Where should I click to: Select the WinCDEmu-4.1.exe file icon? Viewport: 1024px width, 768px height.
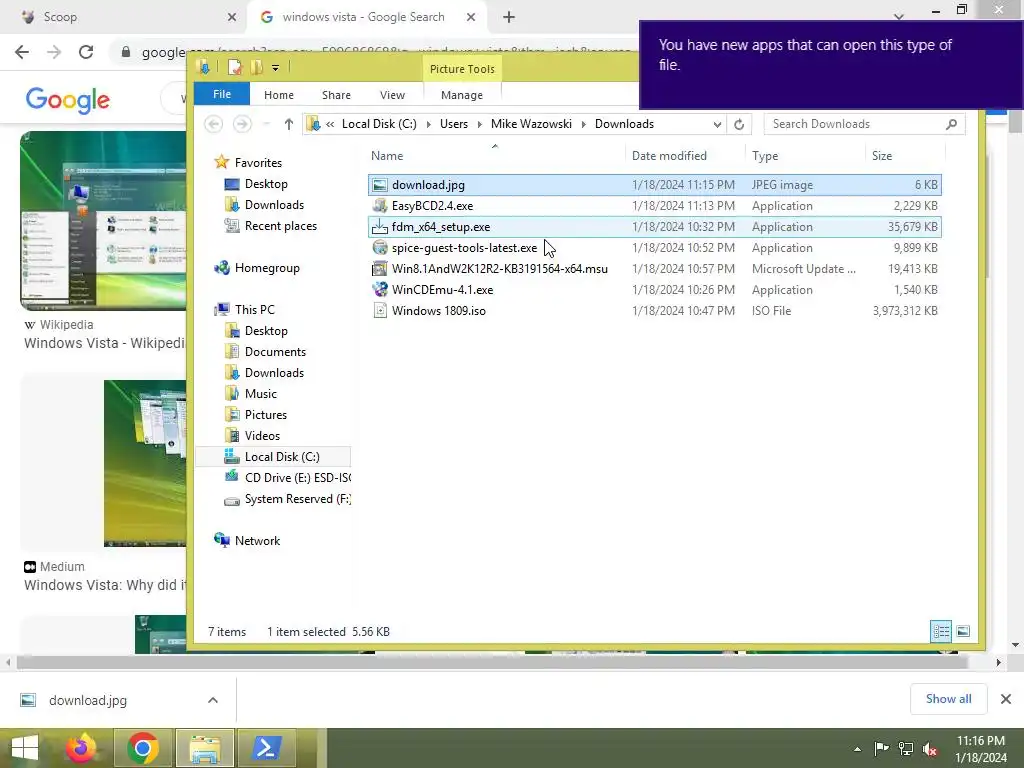click(379, 289)
